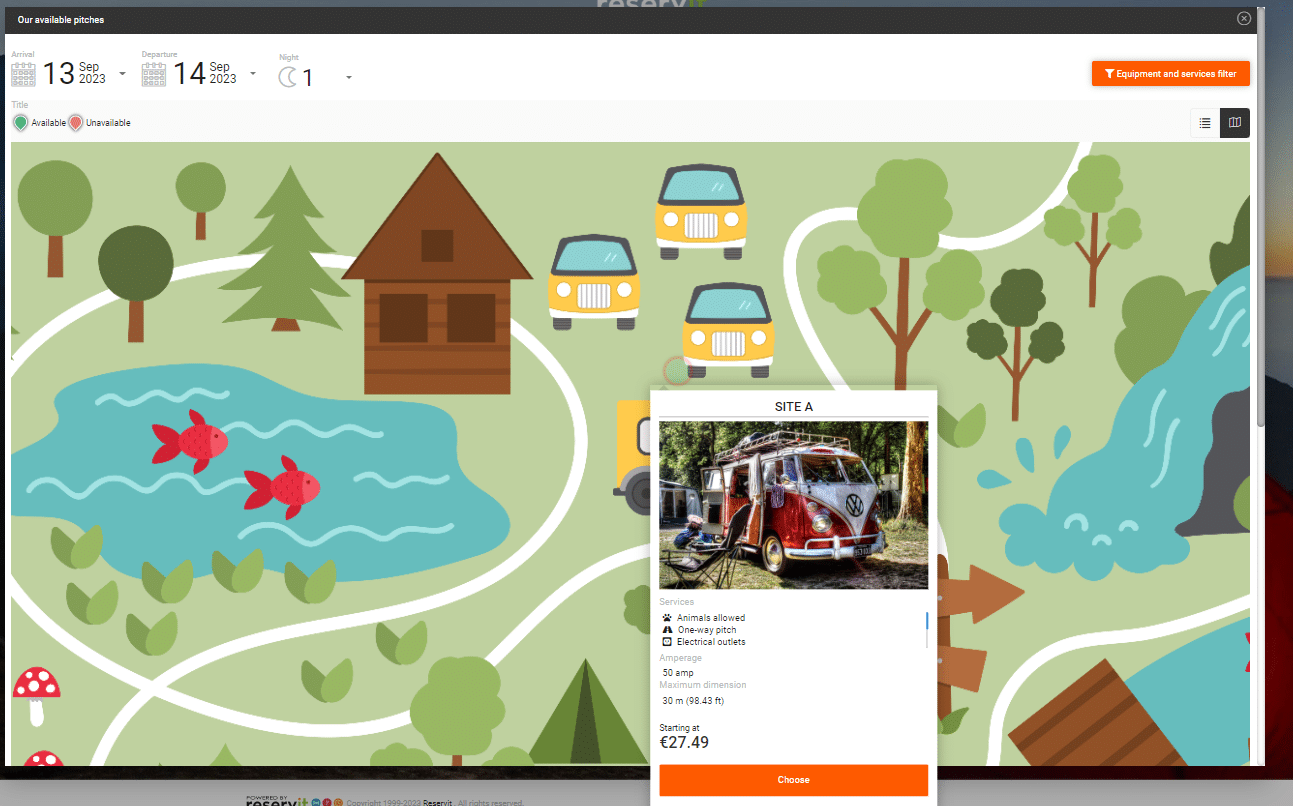Click the Electrical outlets icon
Image resolution: width=1293 pixels, height=806 pixels.
coord(667,642)
